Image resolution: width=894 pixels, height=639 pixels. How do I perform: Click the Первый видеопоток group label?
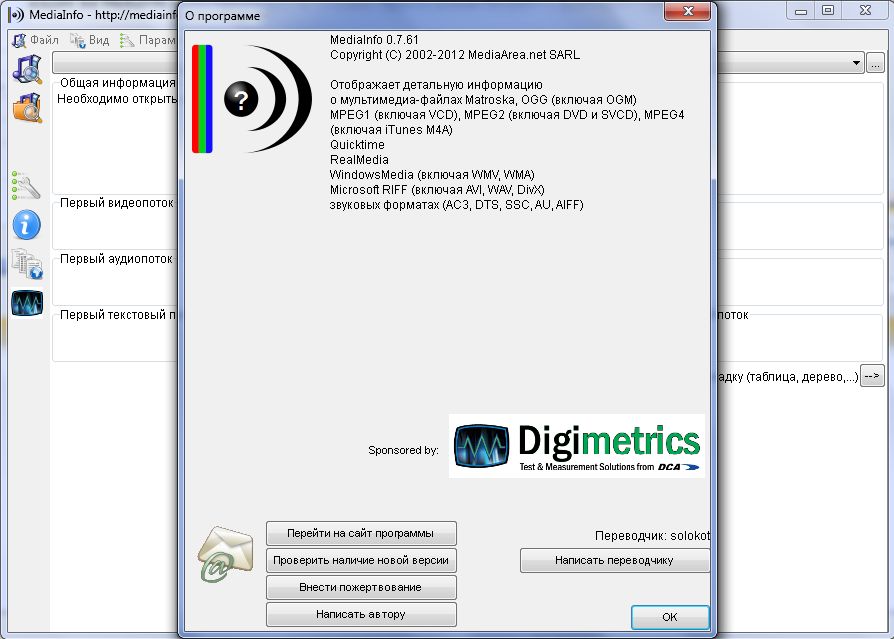coord(117,203)
